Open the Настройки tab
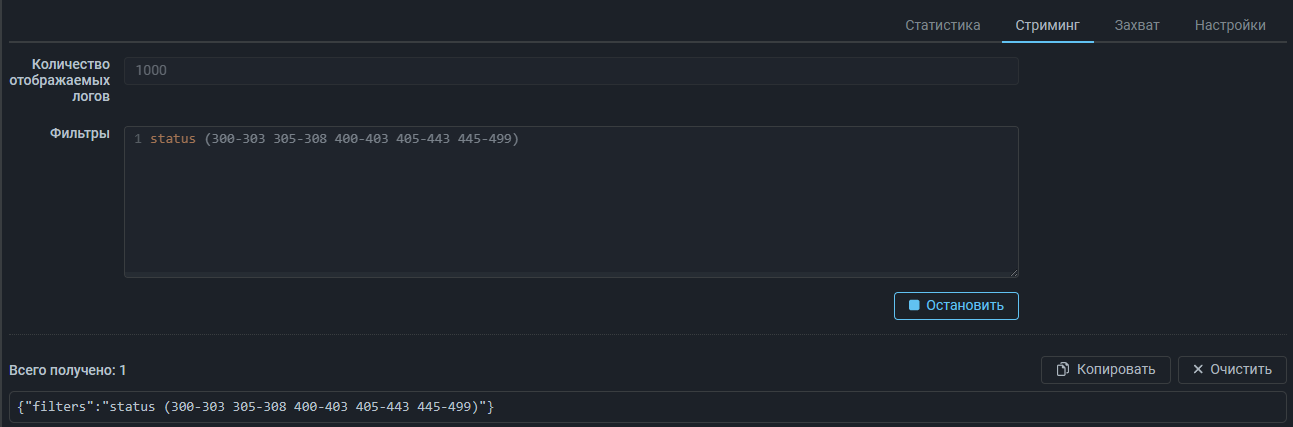 [x=1230, y=25]
